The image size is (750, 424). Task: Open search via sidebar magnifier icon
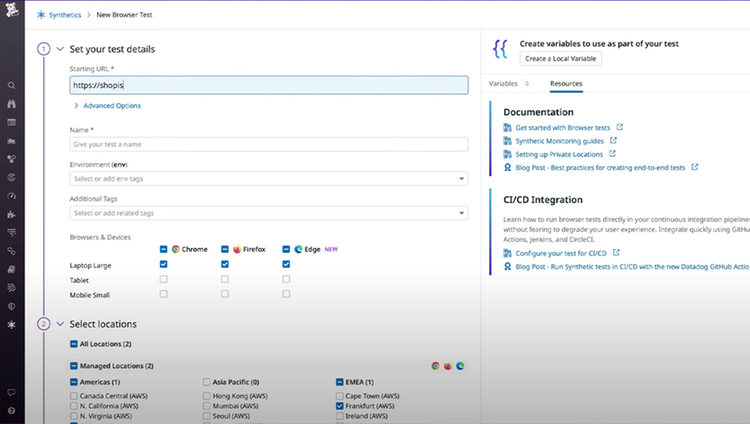tap(11, 86)
